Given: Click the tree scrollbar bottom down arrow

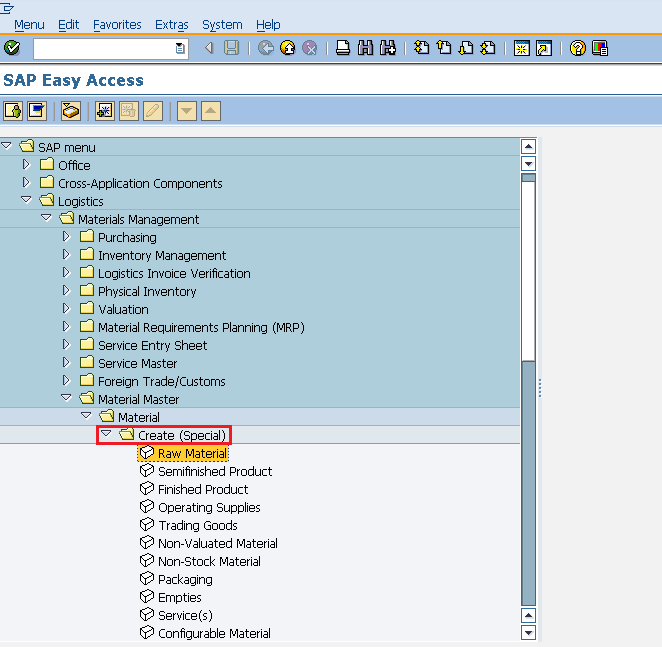Looking at the screenshot, I should [x=528, y=633].
